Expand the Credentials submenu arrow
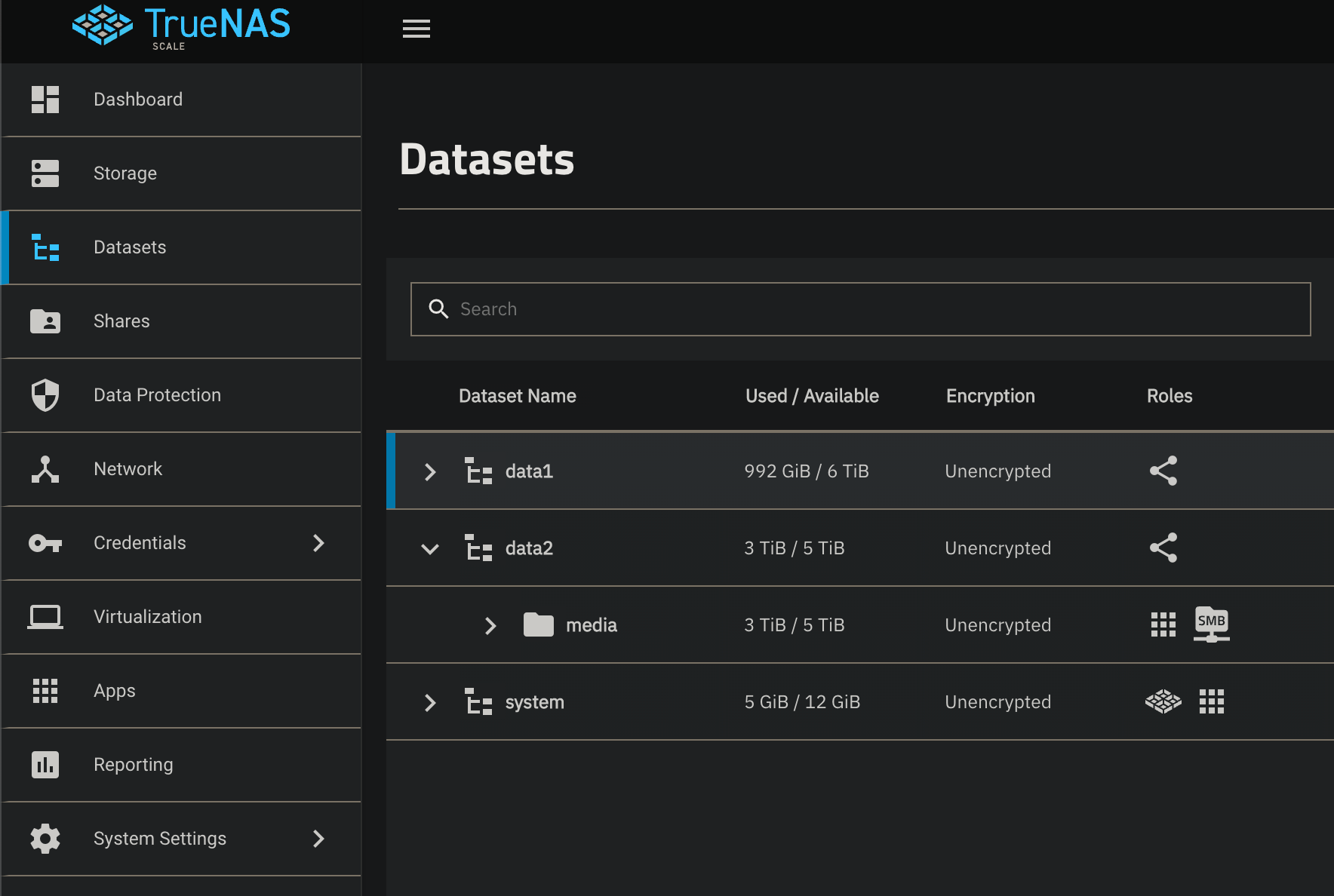This screenshot has width=1334, height=896. [x=318, y=543]
